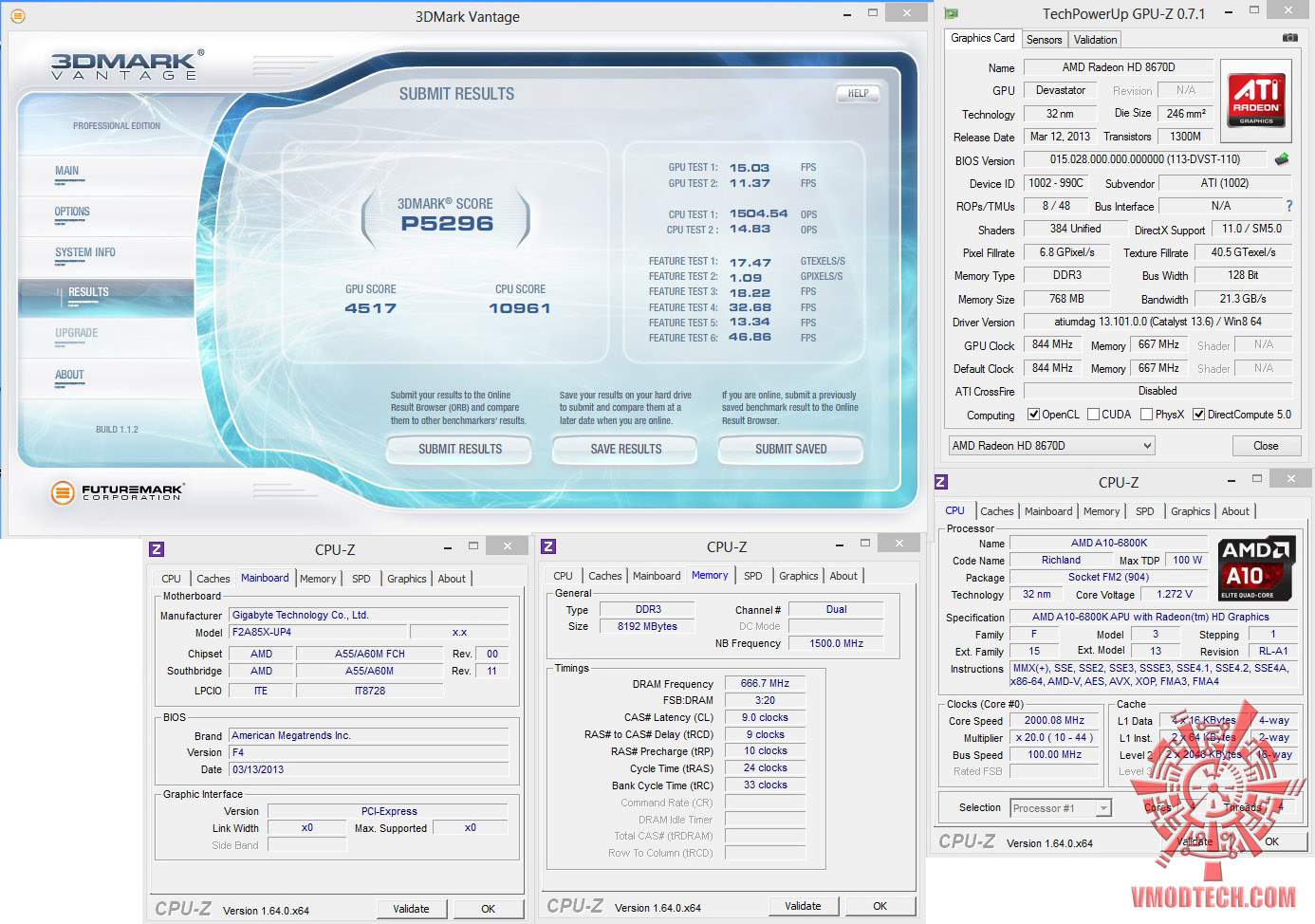Viewport: 1315px width, 924px height.
Task: Click the GPU-Z screenshot camera icon
Action: pyautogui.click(x=1289, y=38)
